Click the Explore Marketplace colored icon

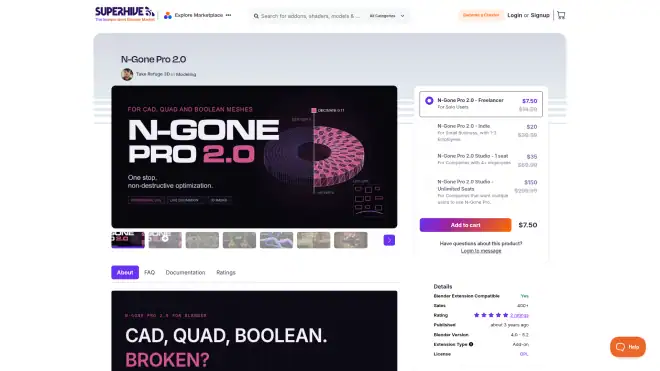168,16
